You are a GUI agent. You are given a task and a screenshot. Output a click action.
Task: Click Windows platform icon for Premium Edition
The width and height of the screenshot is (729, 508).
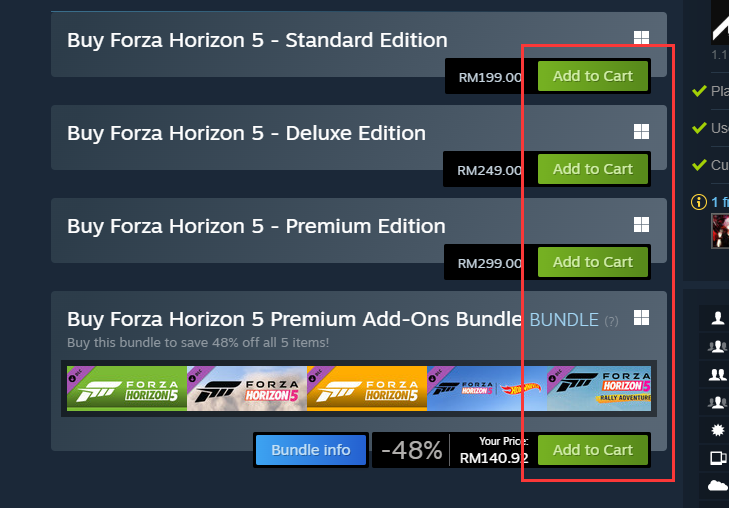point(641,224)
